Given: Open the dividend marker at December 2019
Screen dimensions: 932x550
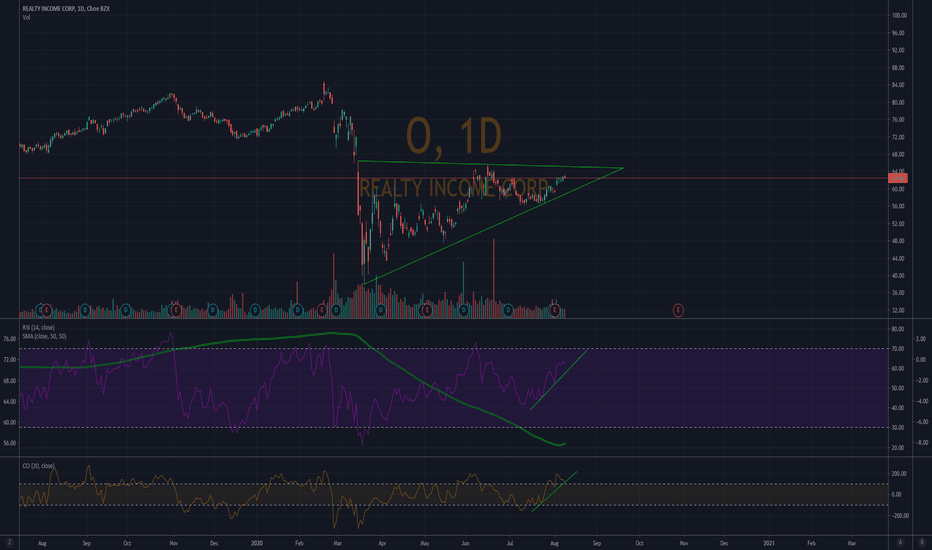Looking at the screenshot, I should [x=212, y=310].
